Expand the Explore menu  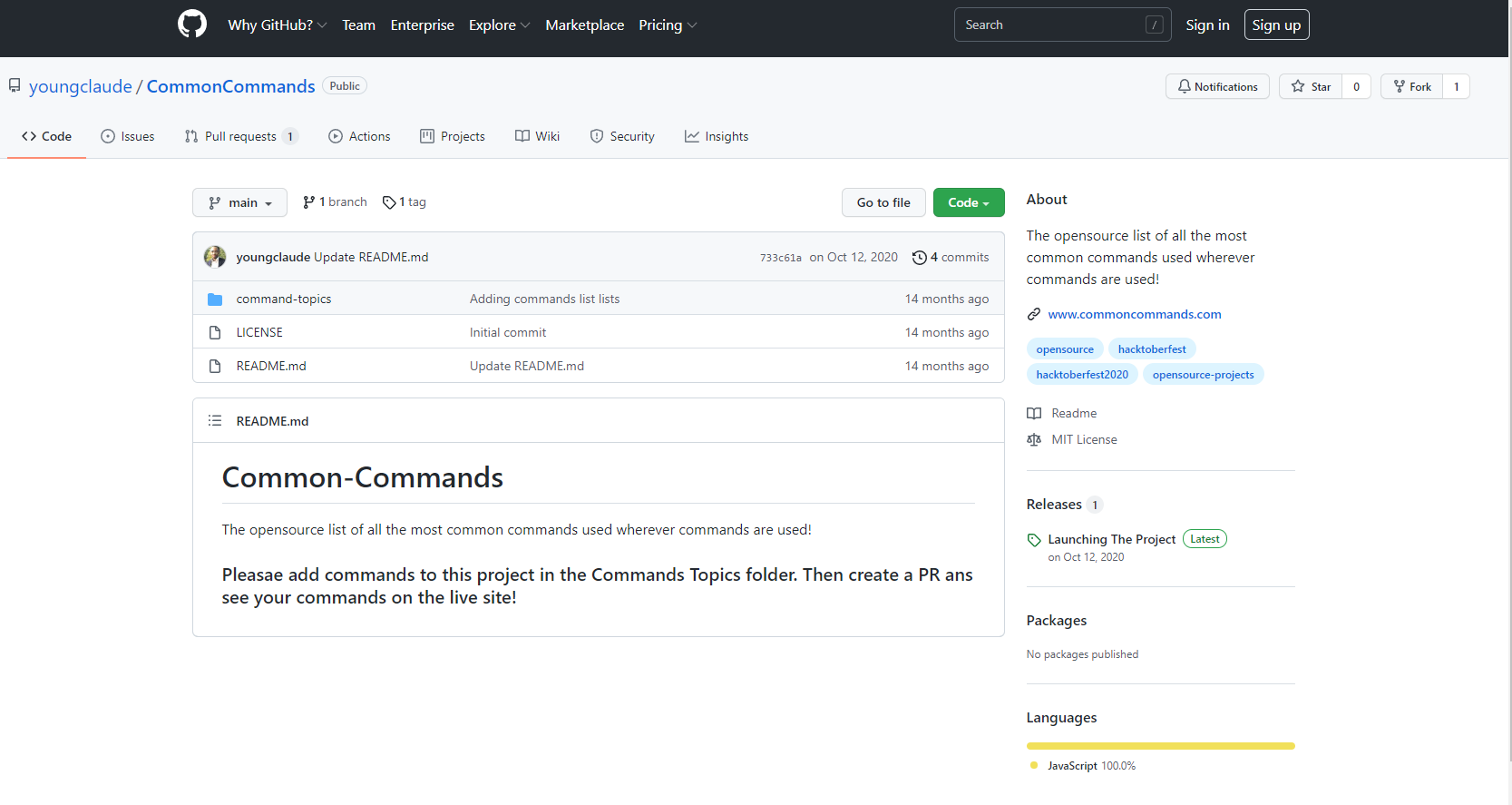click(x=500, y=25)
